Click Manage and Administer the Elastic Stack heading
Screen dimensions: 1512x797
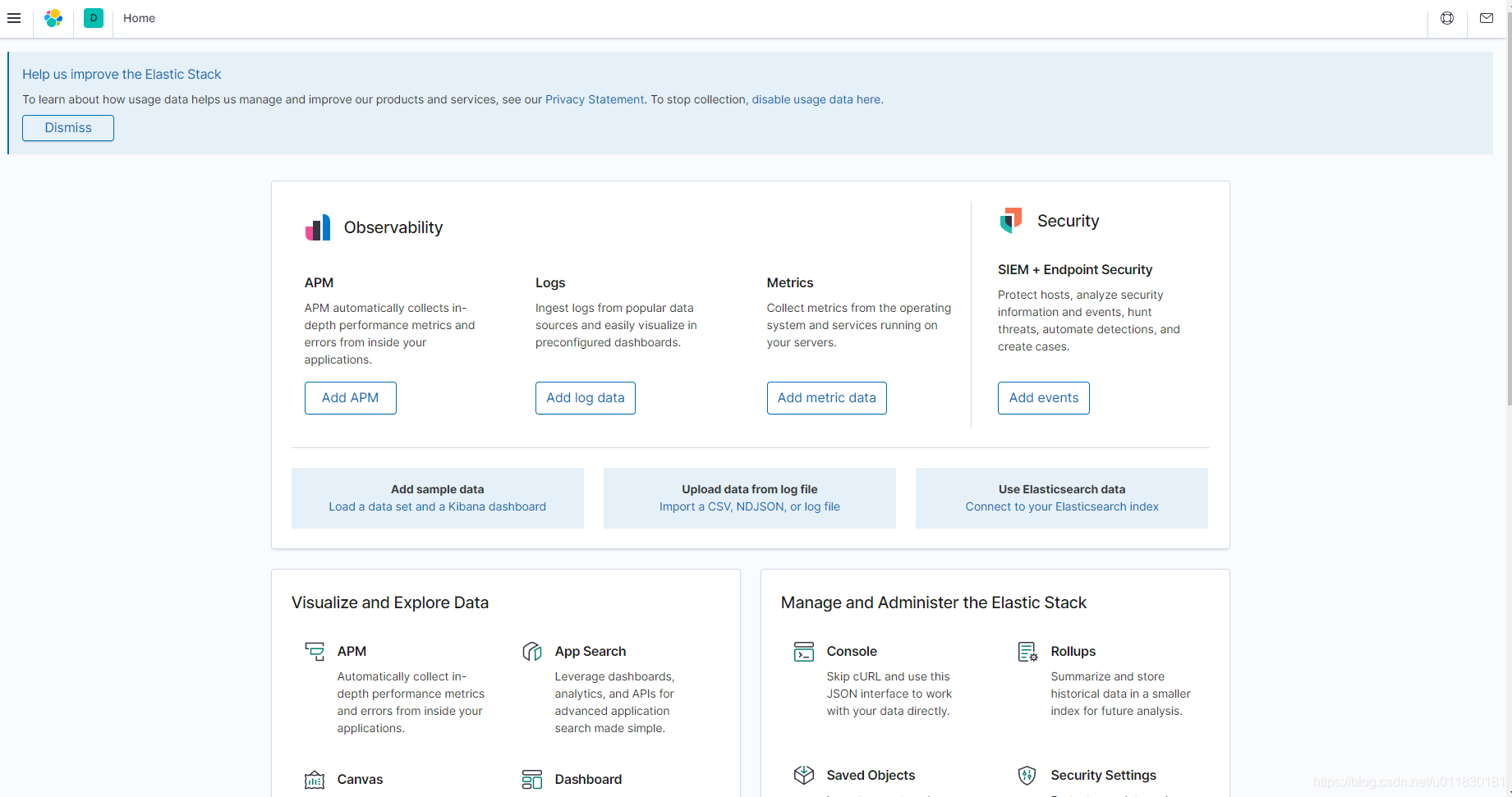[x=934, y=603]
